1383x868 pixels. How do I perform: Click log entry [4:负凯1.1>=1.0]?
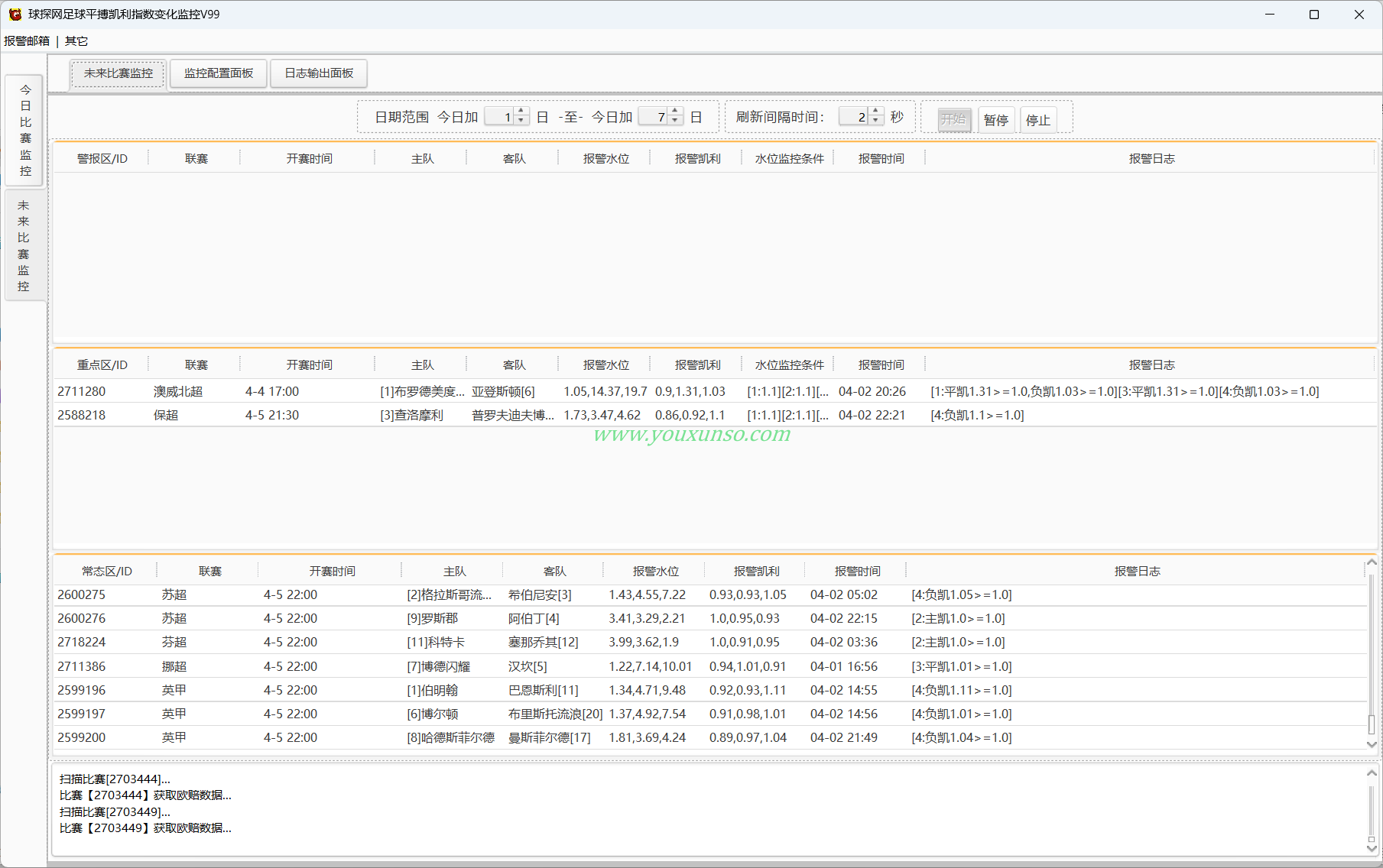(x=977, y=415)
